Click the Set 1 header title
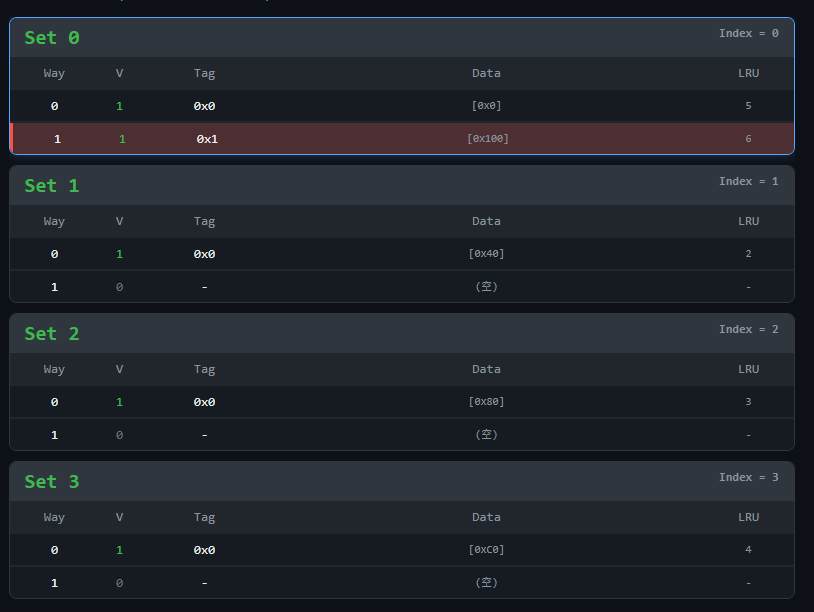This screenshot has width=814, height=612. click(52, 186)
